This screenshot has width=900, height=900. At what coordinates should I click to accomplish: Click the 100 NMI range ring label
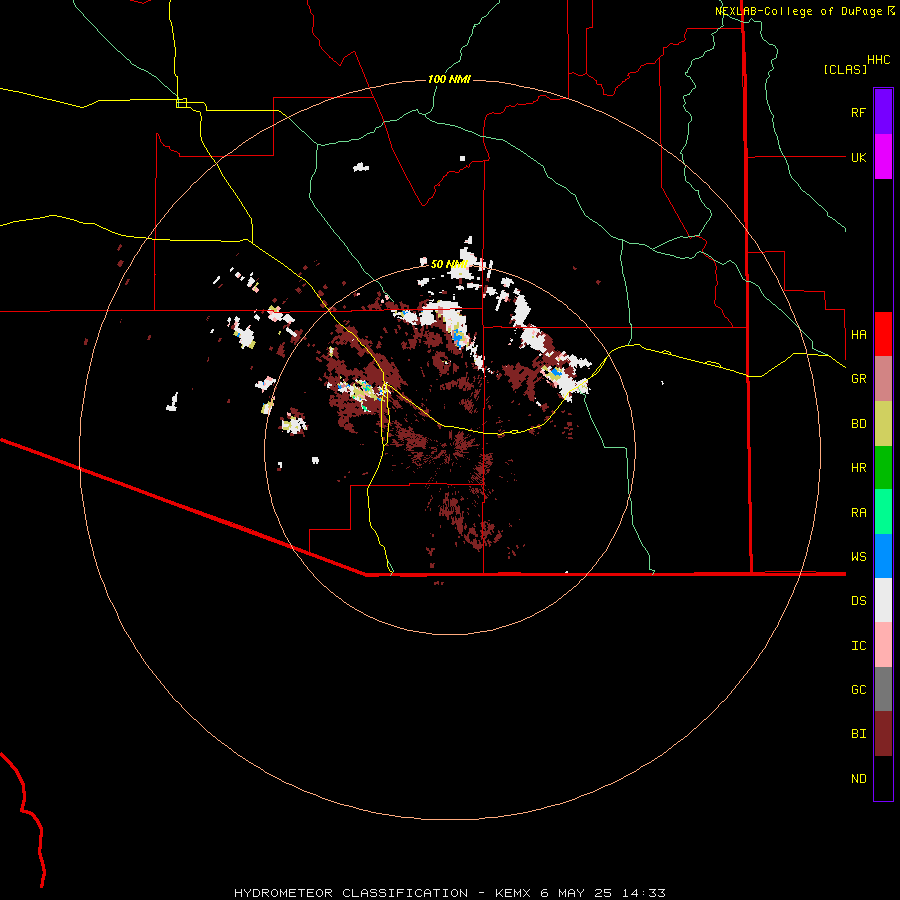[449, 79]
